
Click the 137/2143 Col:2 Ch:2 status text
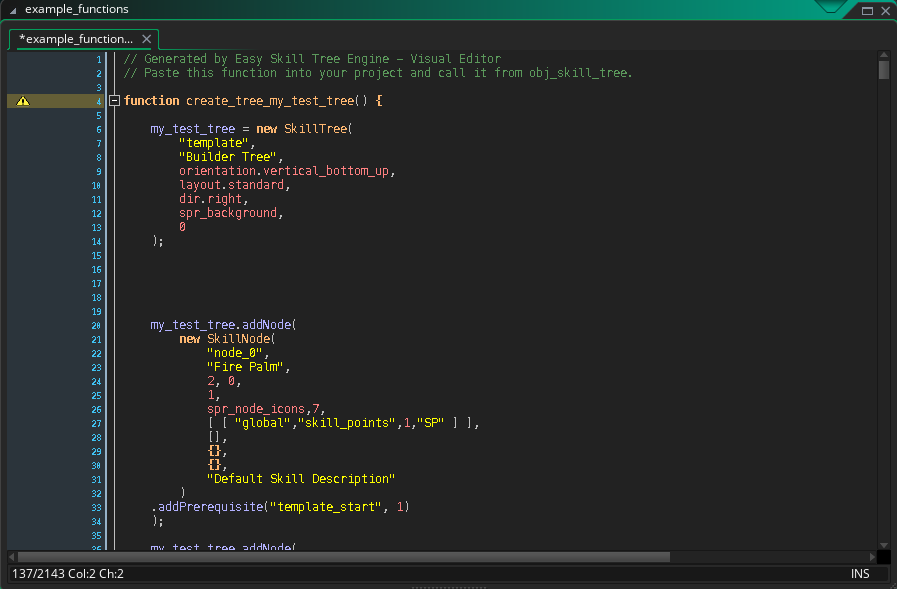click(x=68, y=574)
